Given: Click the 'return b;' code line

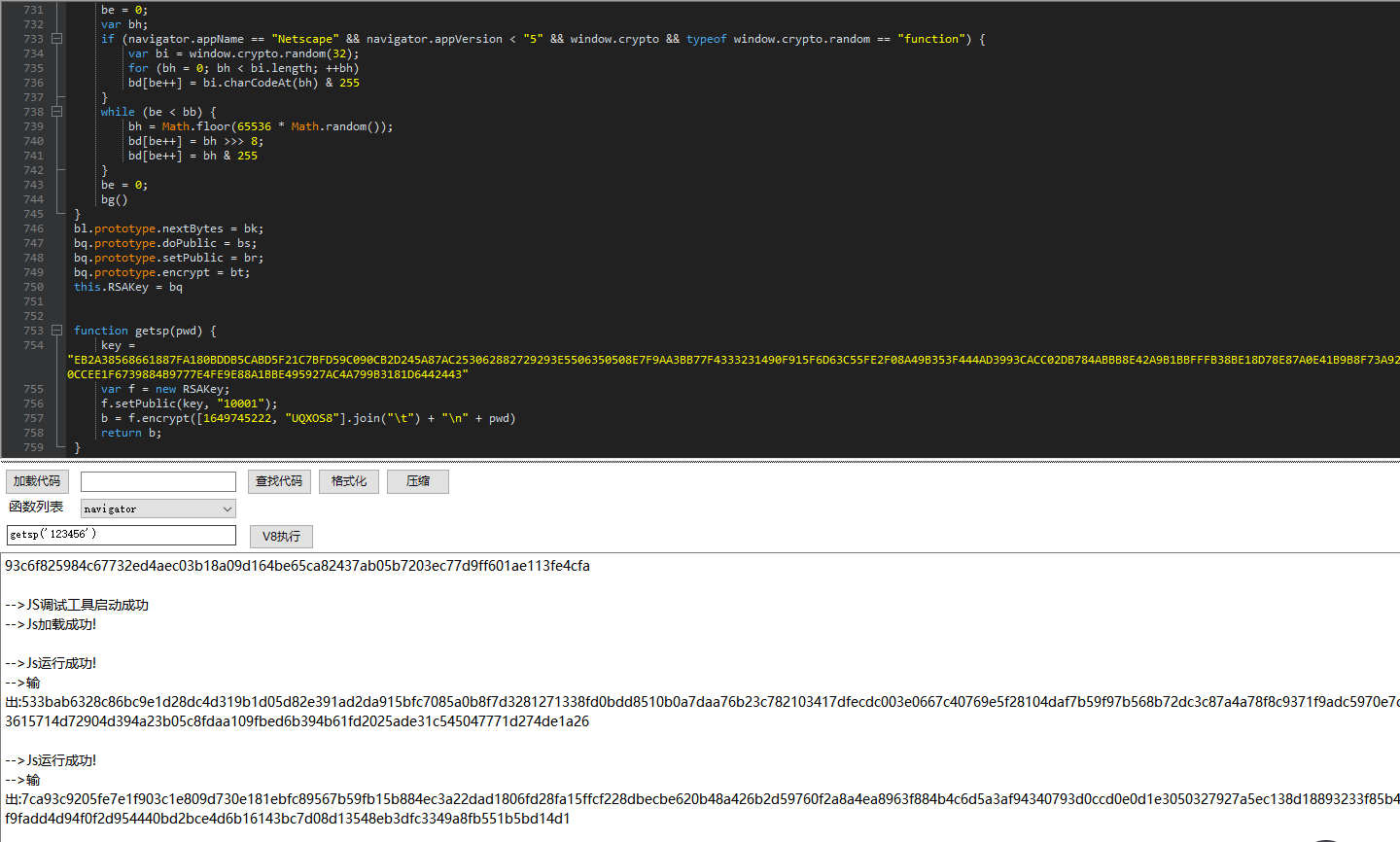Looking at the screenshot, I should click(131, 433).
